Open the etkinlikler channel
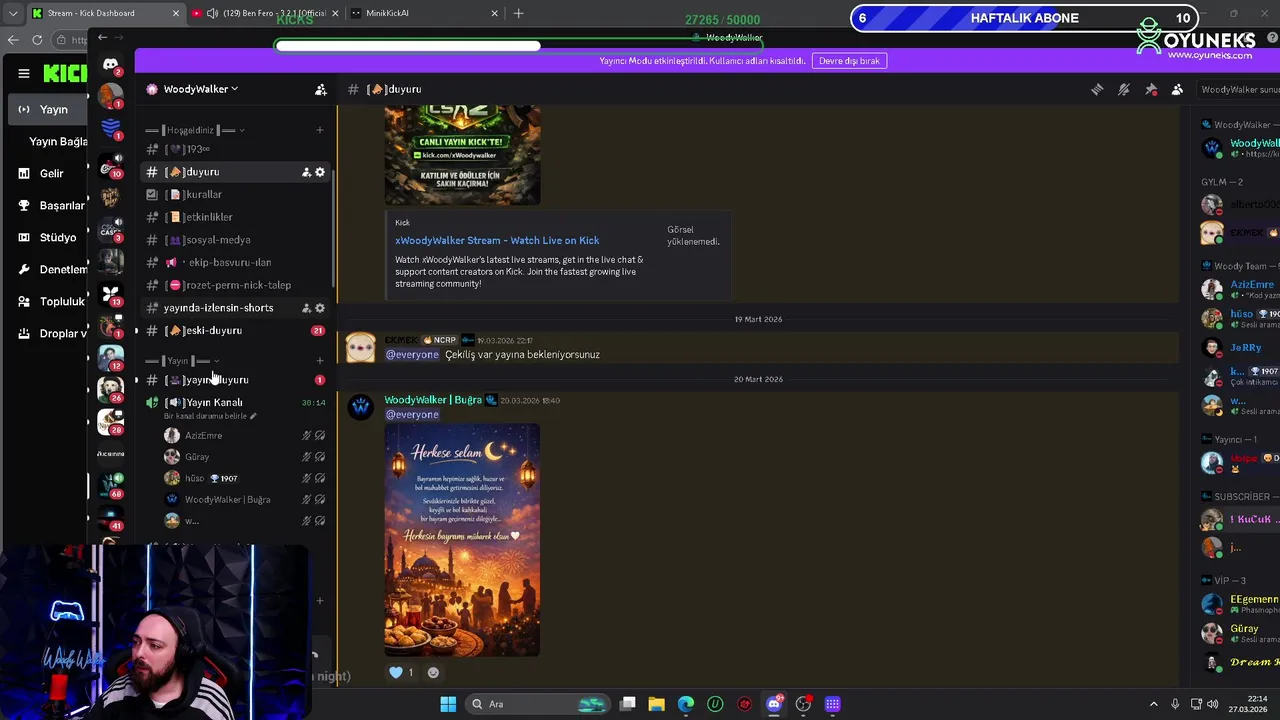 236,217
